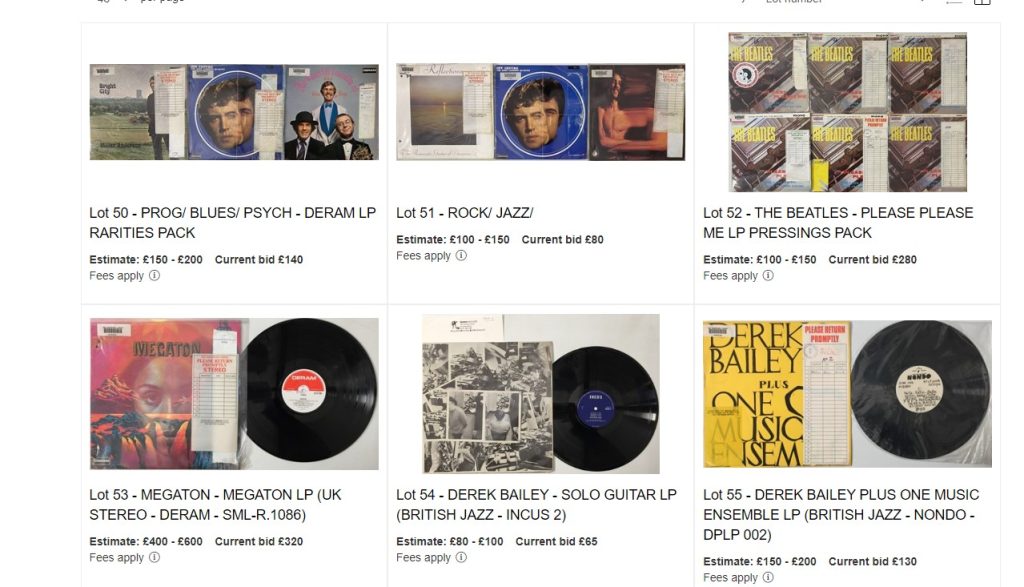Open the fees info icon under Lot 53

[154, 558]
